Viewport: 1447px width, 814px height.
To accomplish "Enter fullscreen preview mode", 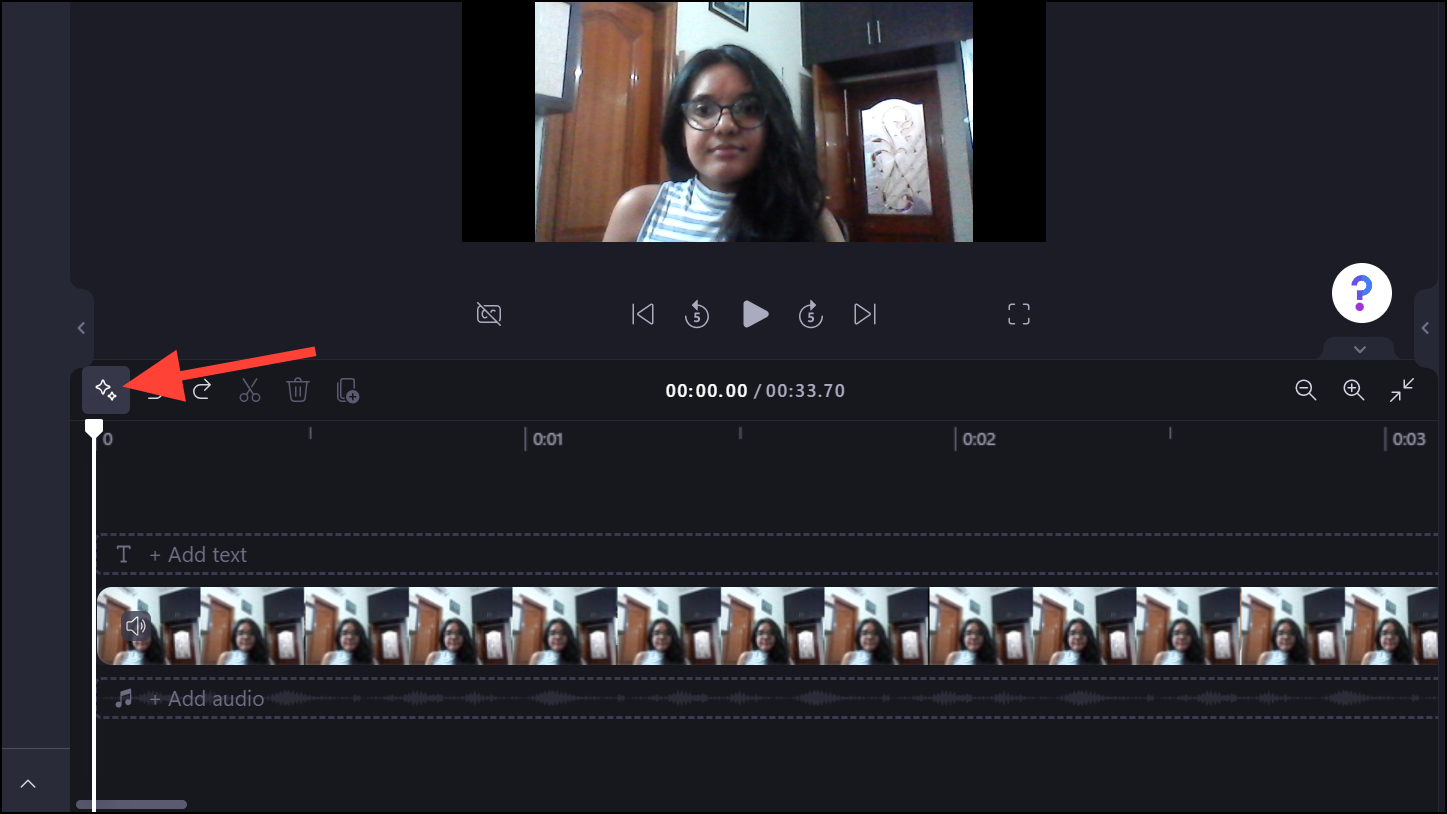I will (x=1019, y=314).
